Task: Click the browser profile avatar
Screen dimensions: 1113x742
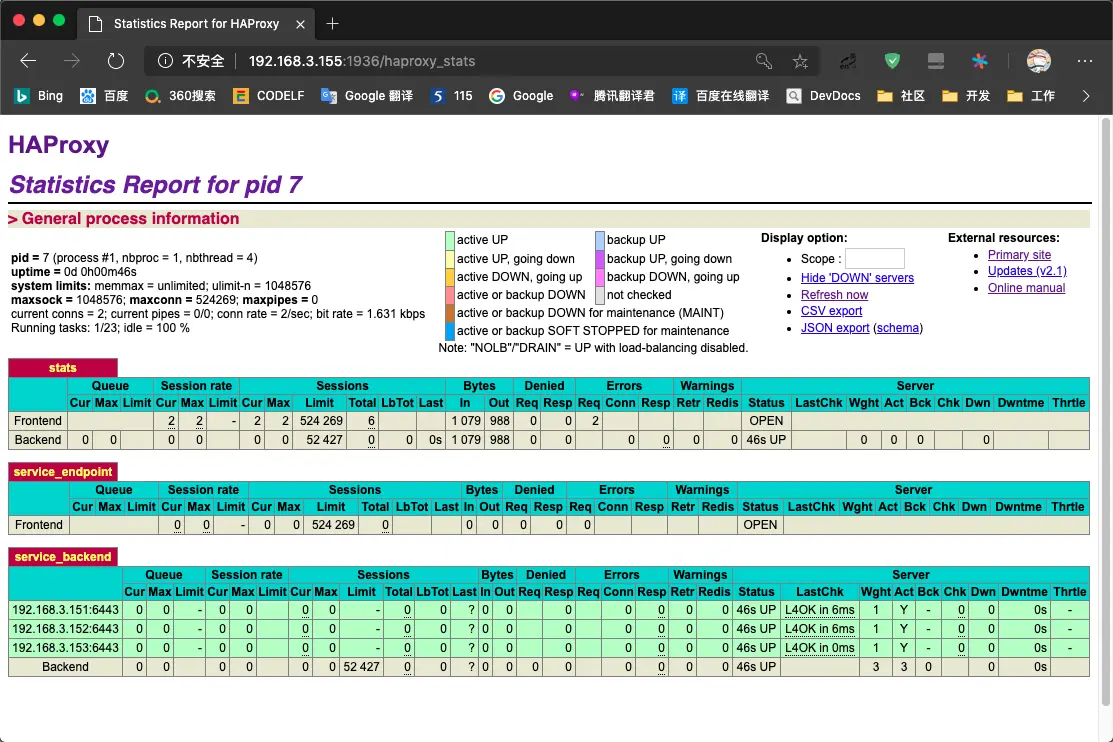Action: click(1039, 60)
